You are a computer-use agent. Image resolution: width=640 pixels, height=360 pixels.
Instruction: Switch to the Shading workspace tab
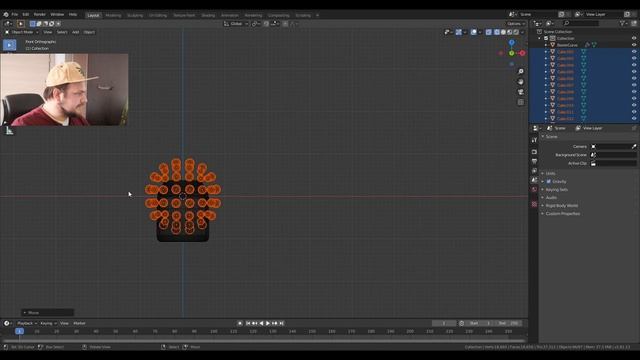click(208, 15)
